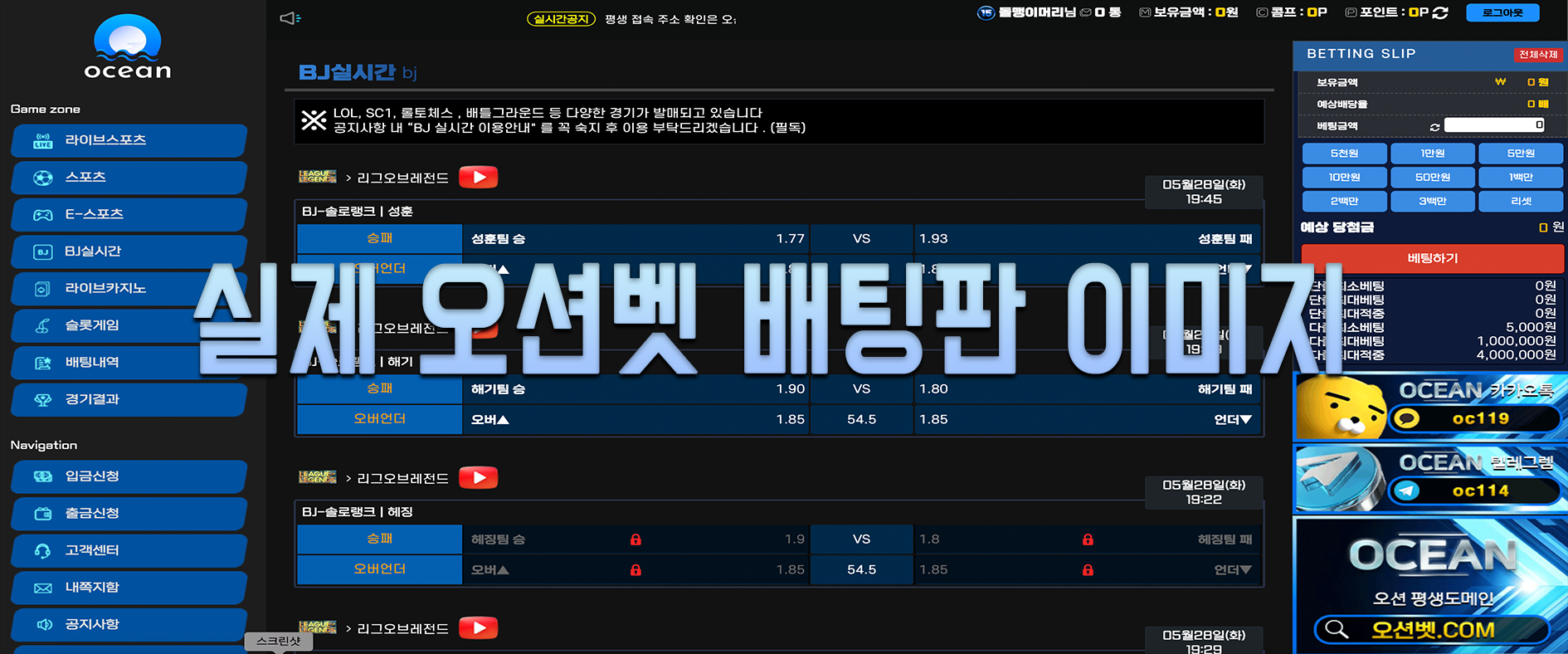Open the 내쪽지함 message box

pos(129,588)
